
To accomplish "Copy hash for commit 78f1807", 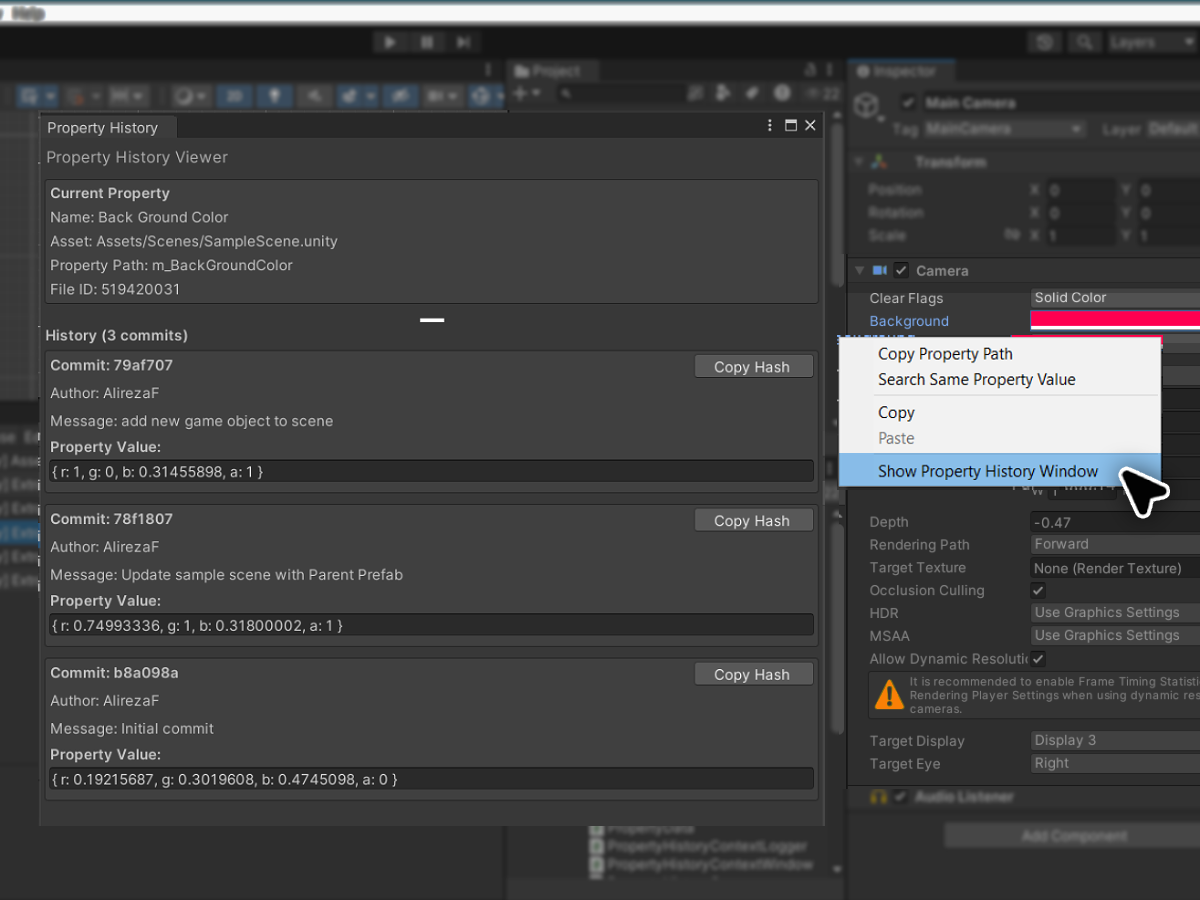I will click(753, 521).
